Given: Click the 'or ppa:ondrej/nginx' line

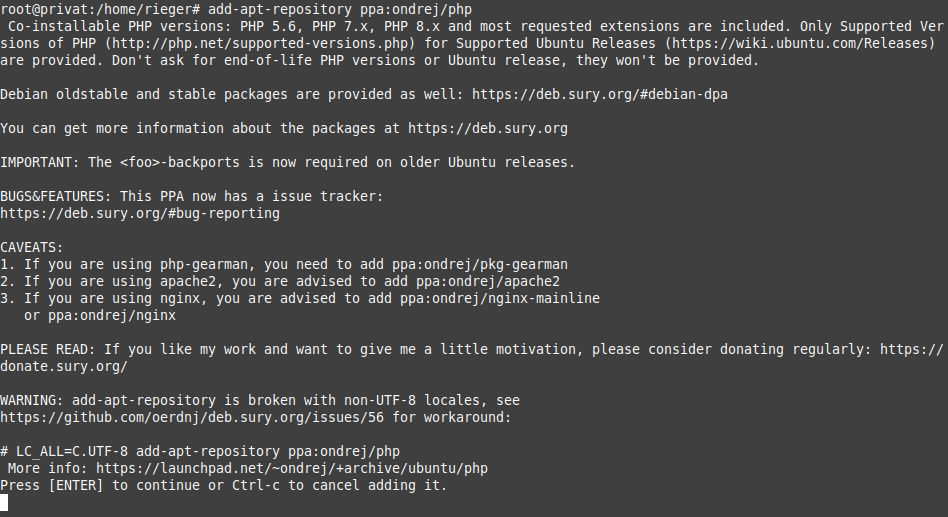Looking at the screenshot, I should 100,316.
